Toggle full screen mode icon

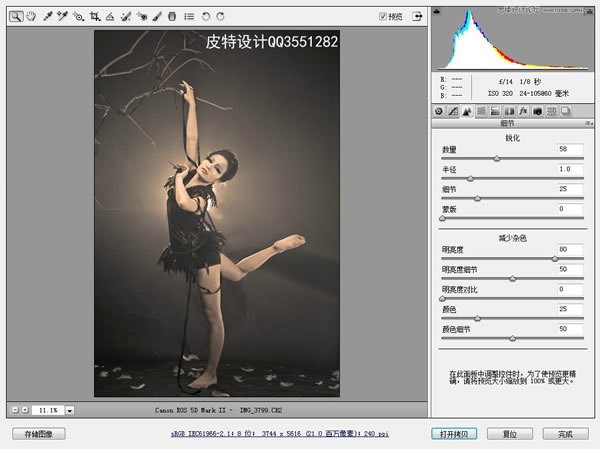tap(417, 16)
